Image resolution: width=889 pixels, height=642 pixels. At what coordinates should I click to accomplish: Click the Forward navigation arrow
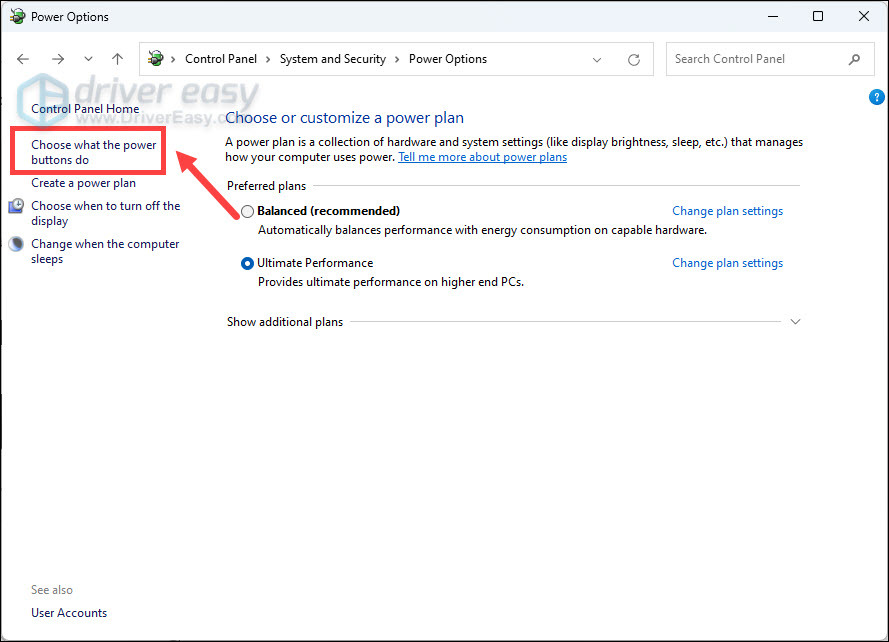coord(57,59)
